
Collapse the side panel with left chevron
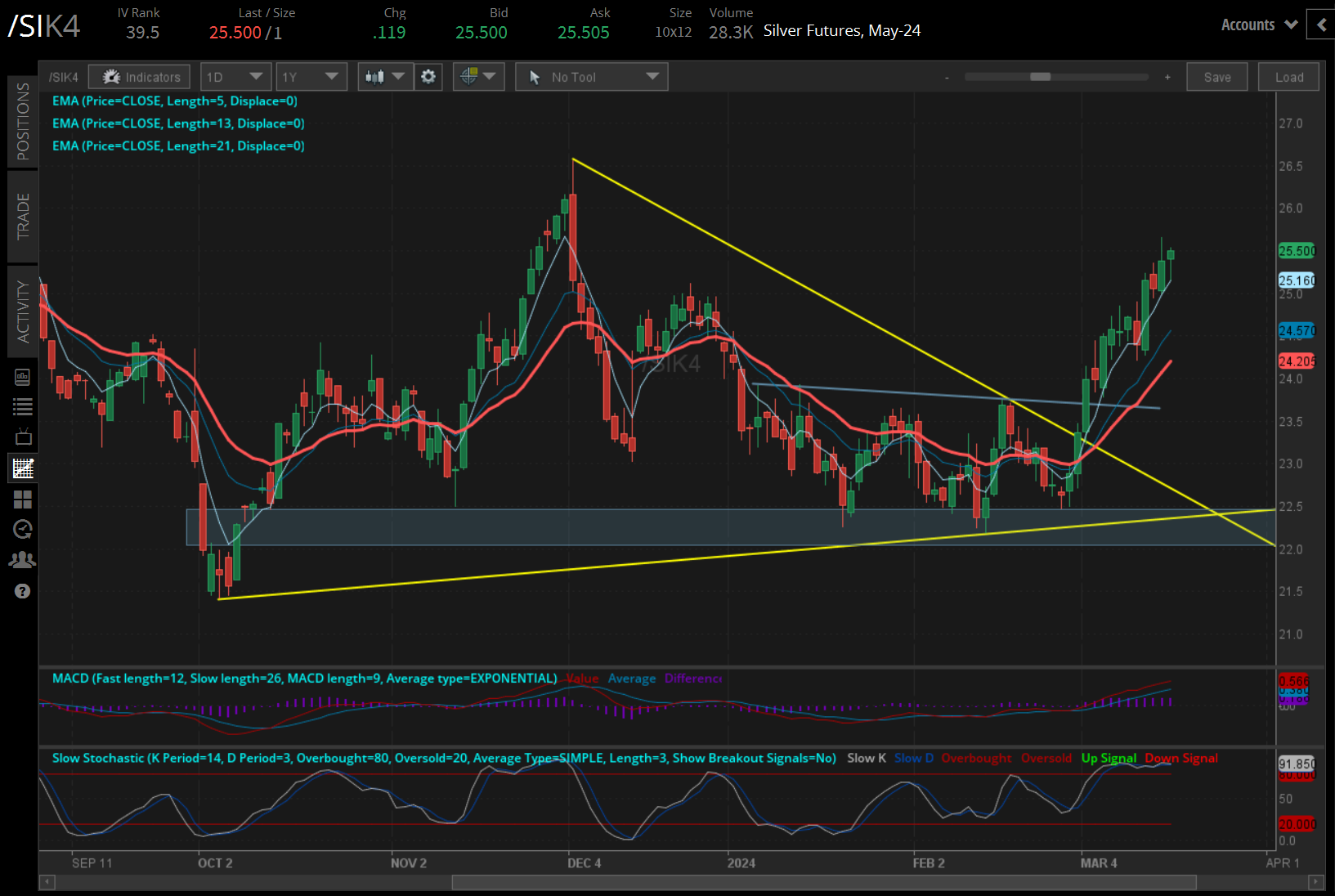click(x=1321, y=25)
